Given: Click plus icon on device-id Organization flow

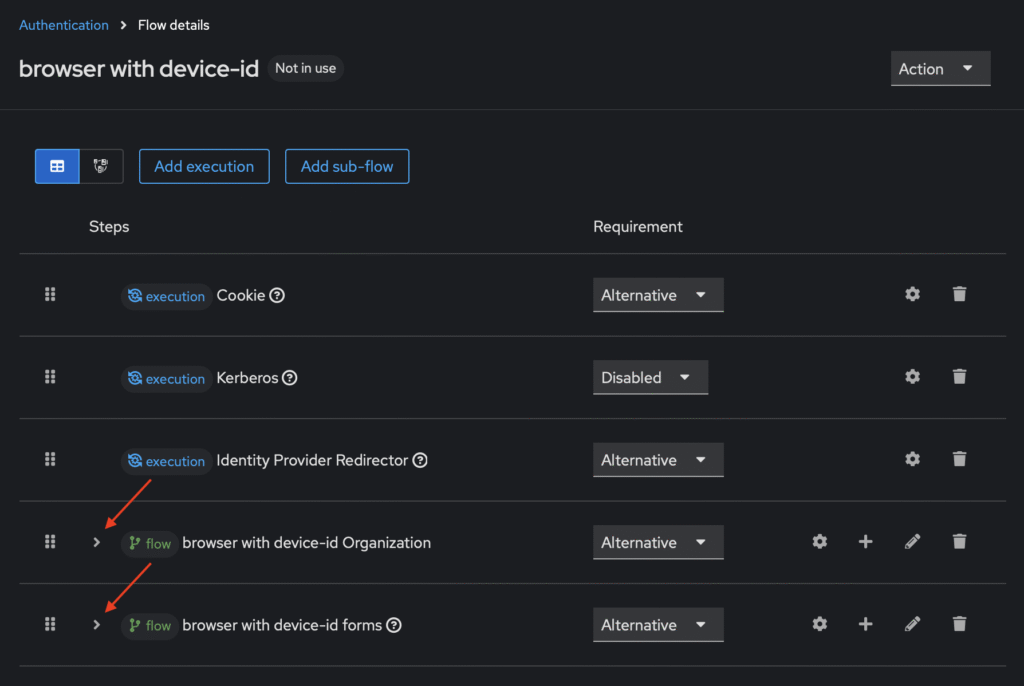Looking at the screenshot, I should coord(865,542).
